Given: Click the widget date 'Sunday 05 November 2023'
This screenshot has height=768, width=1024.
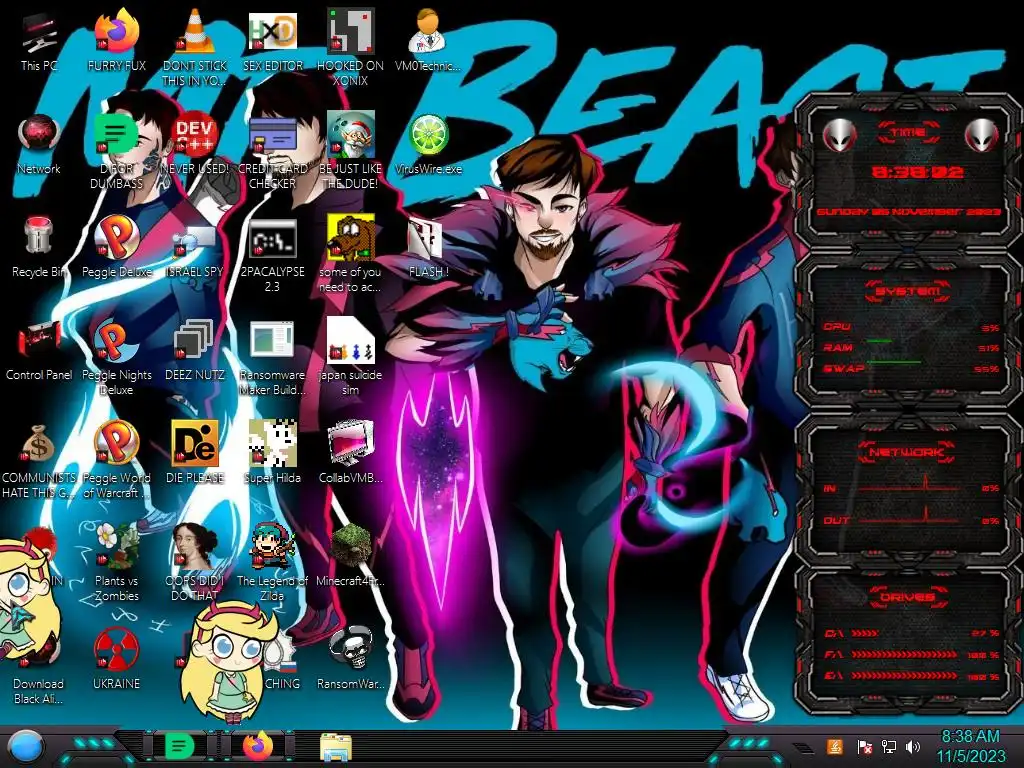Looking at the screenshot, I should (x=908, y=212).
